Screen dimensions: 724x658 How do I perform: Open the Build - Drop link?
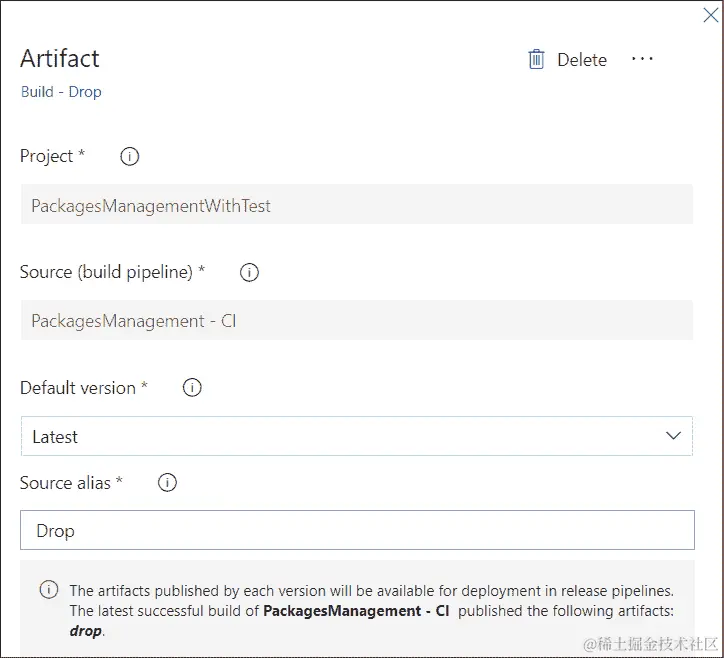coord(61,92)
